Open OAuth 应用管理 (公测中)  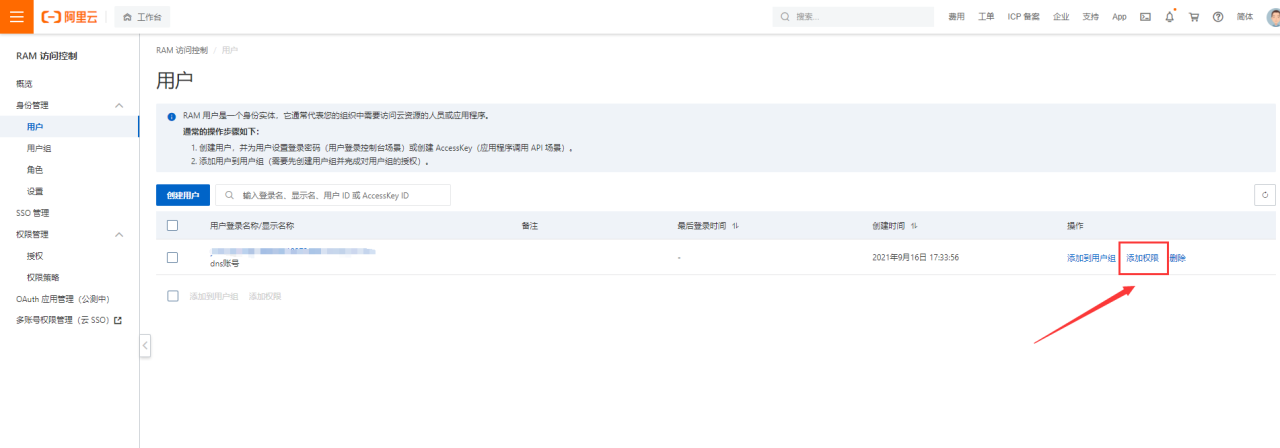coord(62,299)
